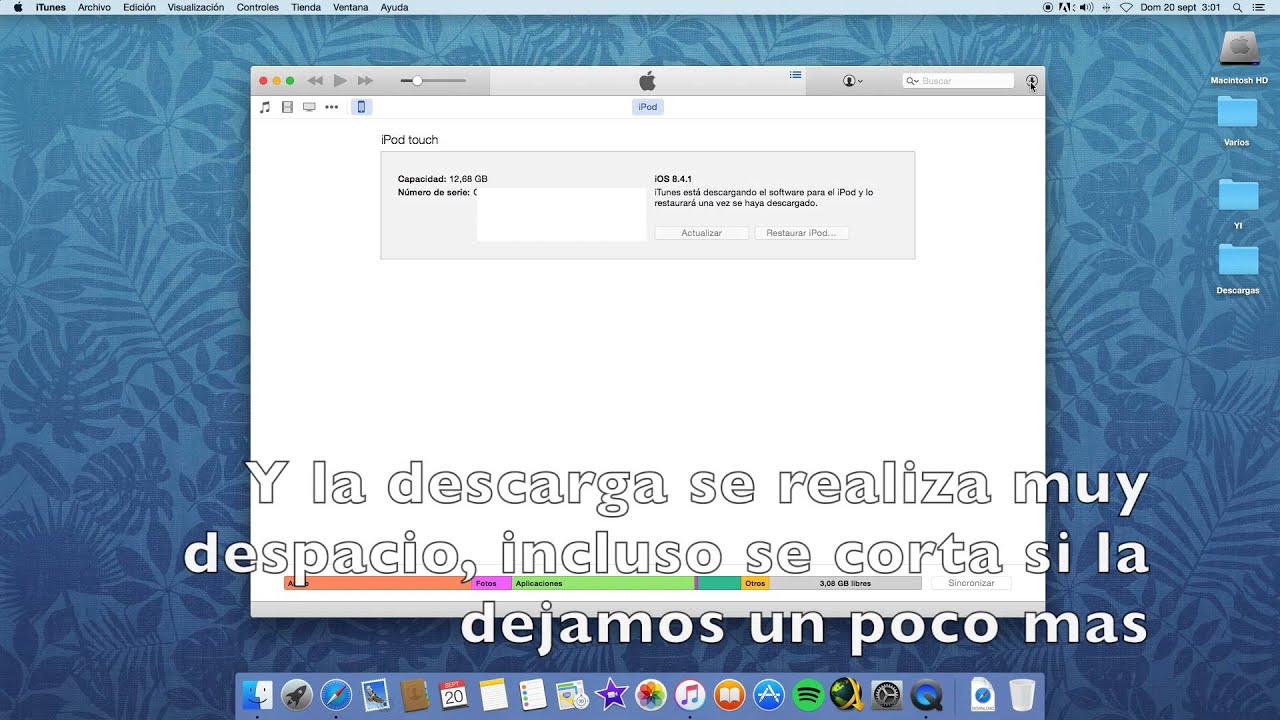This screenshot has height=720, width=1280.
Task: Open the Movies library icon
Action: click(287, 107)
